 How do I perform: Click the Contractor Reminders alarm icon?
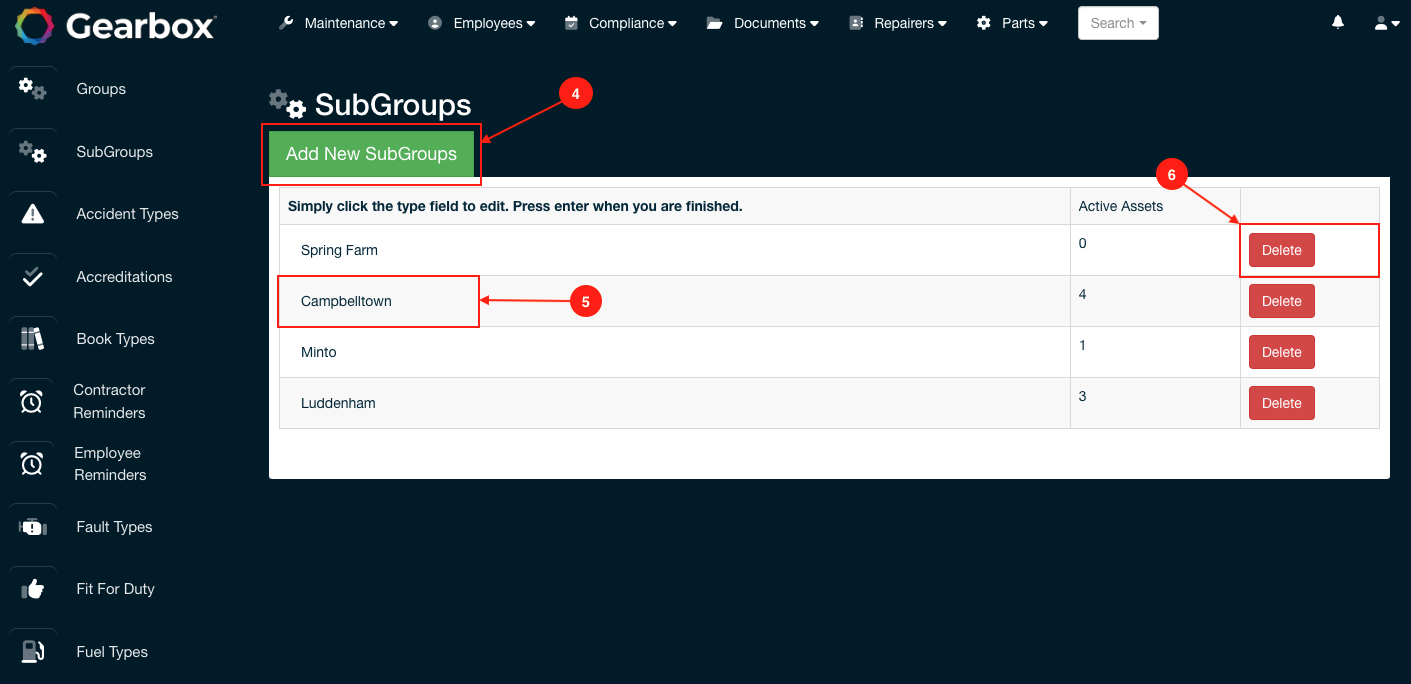click(x=32, y=401)
